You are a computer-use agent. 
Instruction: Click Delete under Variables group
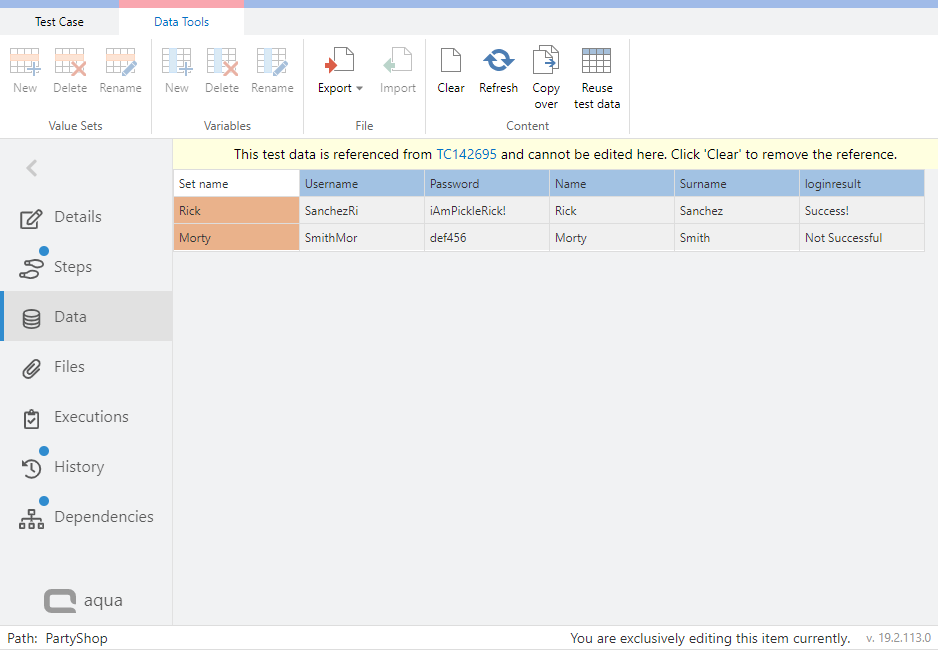coord(221,70)
